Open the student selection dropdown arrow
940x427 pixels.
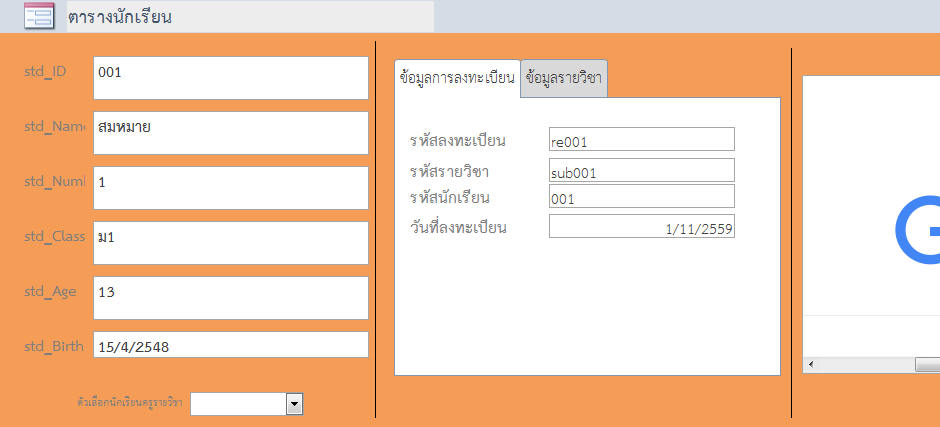tap(294, 403)
